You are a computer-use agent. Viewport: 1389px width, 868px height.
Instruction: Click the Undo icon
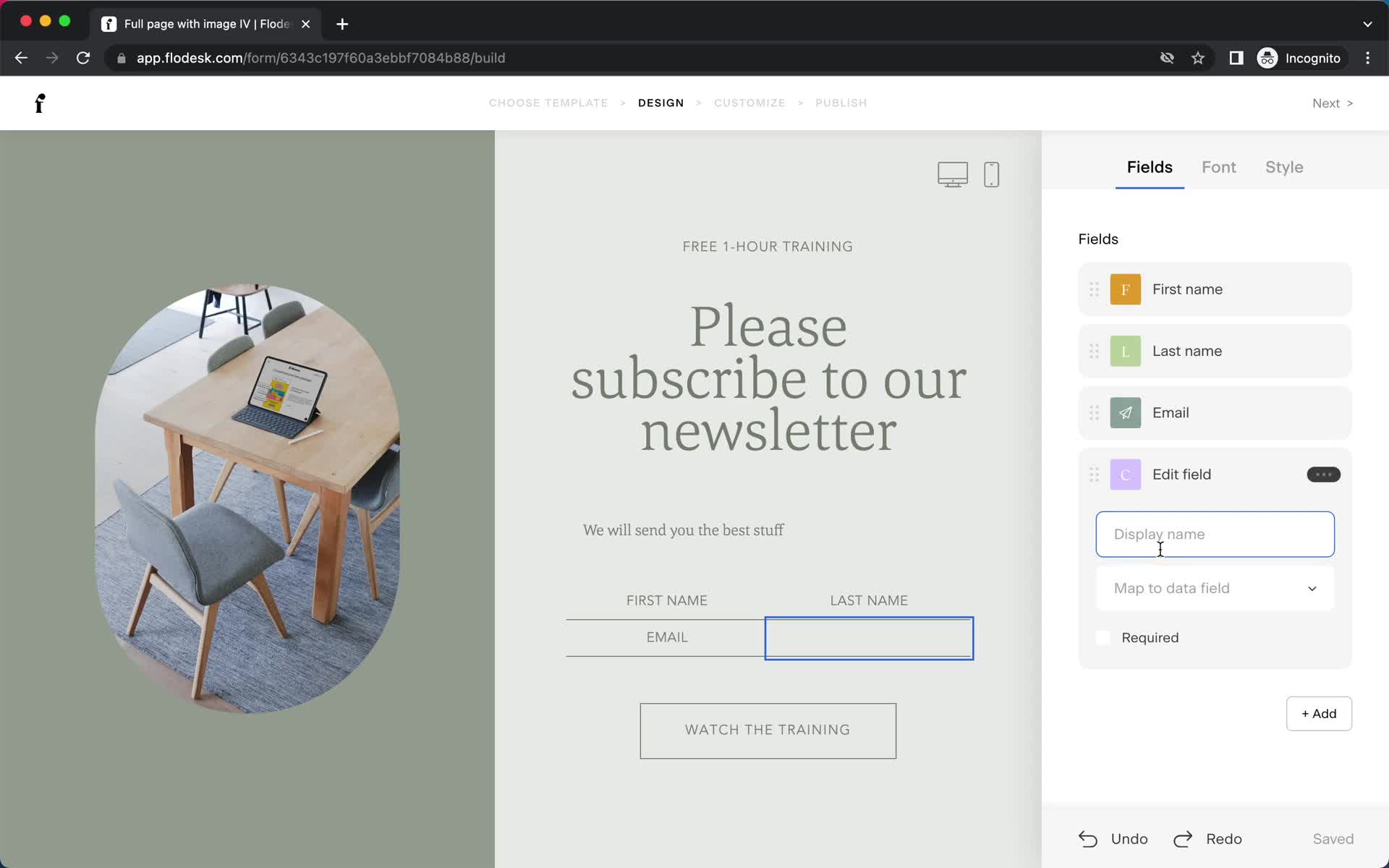tap(1090, 839)
